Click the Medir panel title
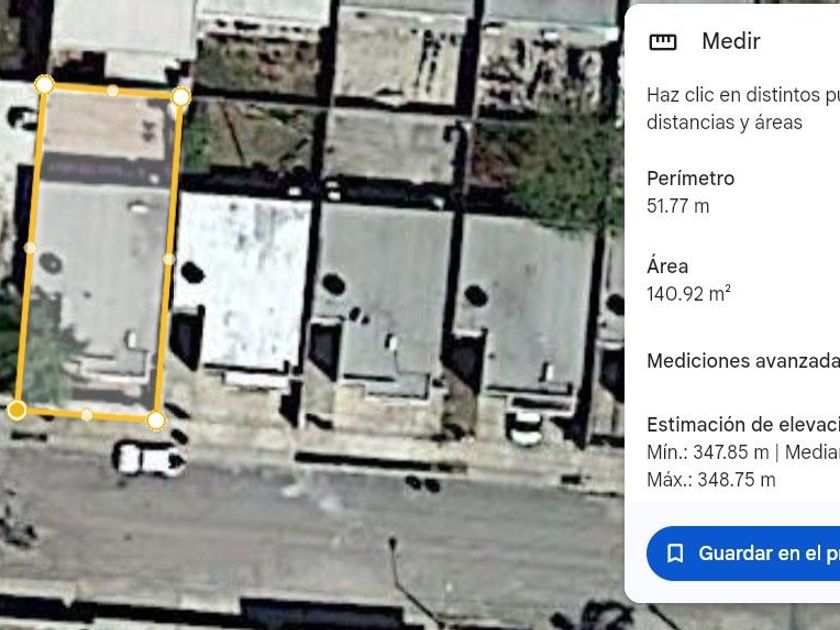This screenshot has width=840, height=630. 731,41
